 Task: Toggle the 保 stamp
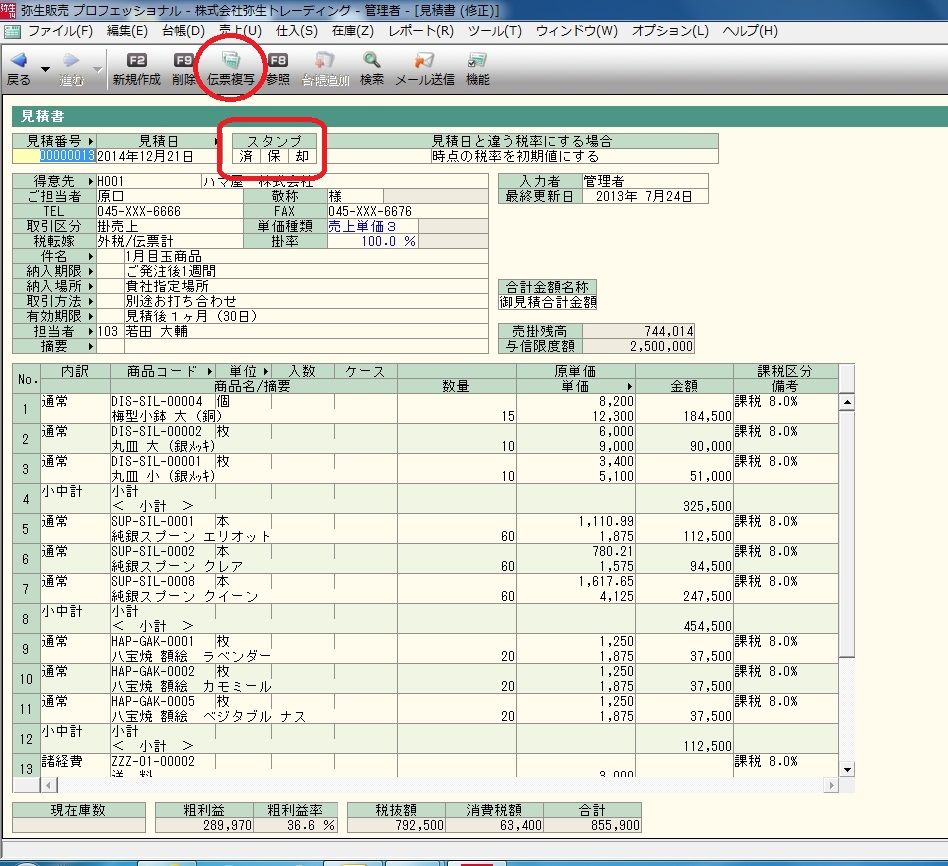point(274,156)
